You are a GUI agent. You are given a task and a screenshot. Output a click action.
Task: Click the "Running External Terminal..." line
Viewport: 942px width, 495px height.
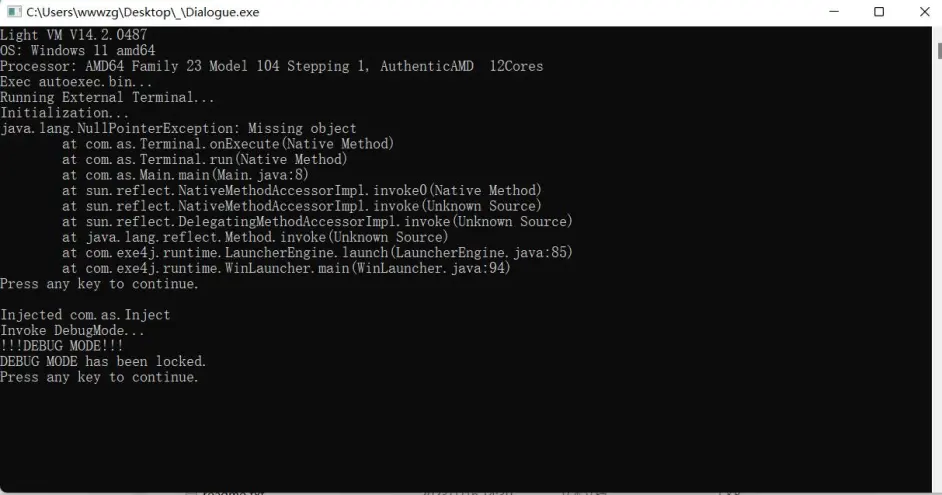pos(107,98)
